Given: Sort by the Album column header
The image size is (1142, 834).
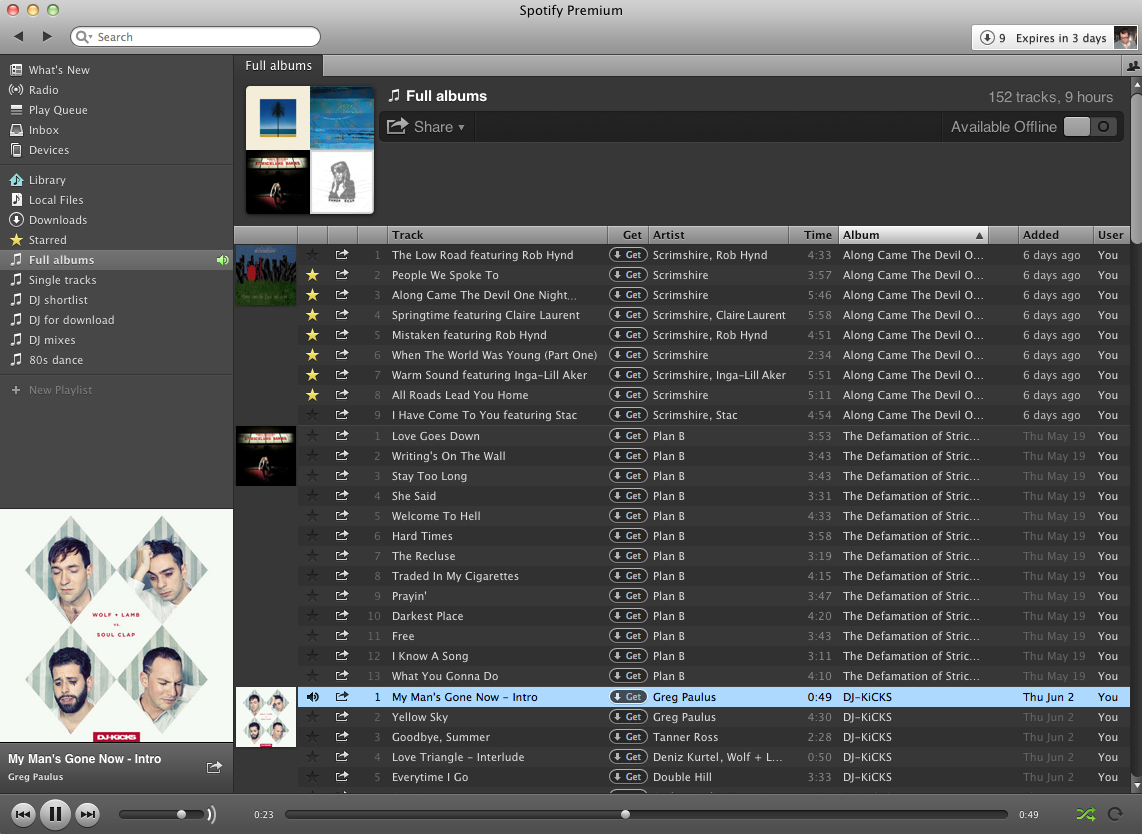Looking at the screenshot, I should click(x=912, y=235).
